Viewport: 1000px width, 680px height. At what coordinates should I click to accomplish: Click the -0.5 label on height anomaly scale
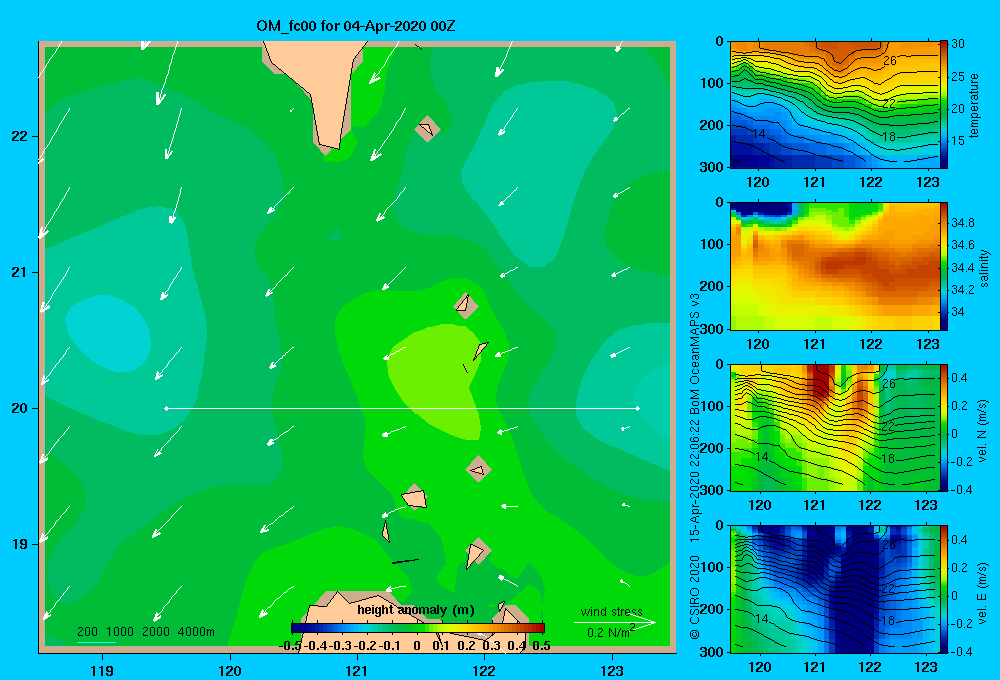click(290, 646)
